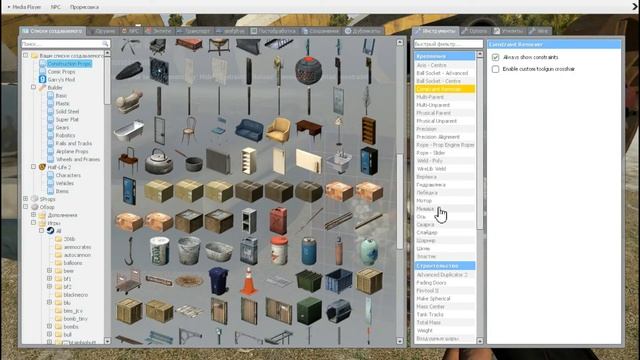Spawn the metal kettle prop

tap(159, 161)
